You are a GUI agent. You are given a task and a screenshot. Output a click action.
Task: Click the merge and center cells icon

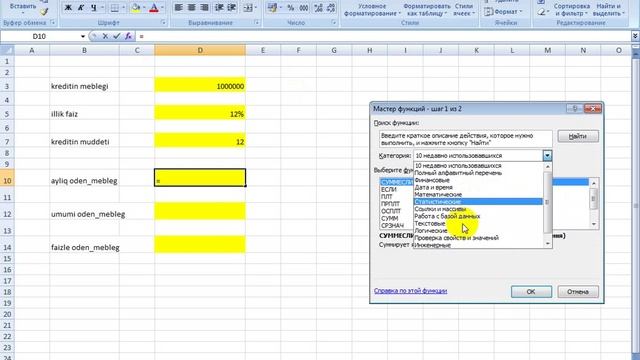pos(247,8)
